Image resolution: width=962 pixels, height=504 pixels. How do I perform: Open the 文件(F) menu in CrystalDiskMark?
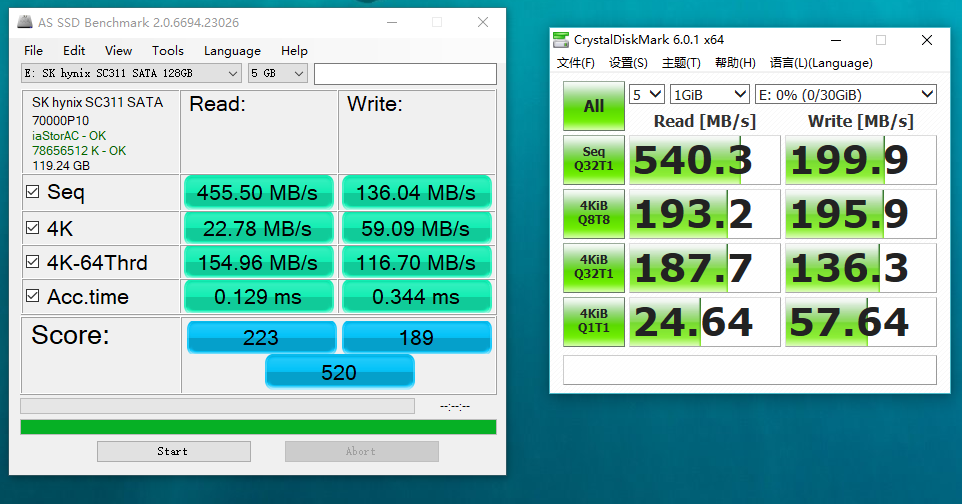tap(575, 63)
